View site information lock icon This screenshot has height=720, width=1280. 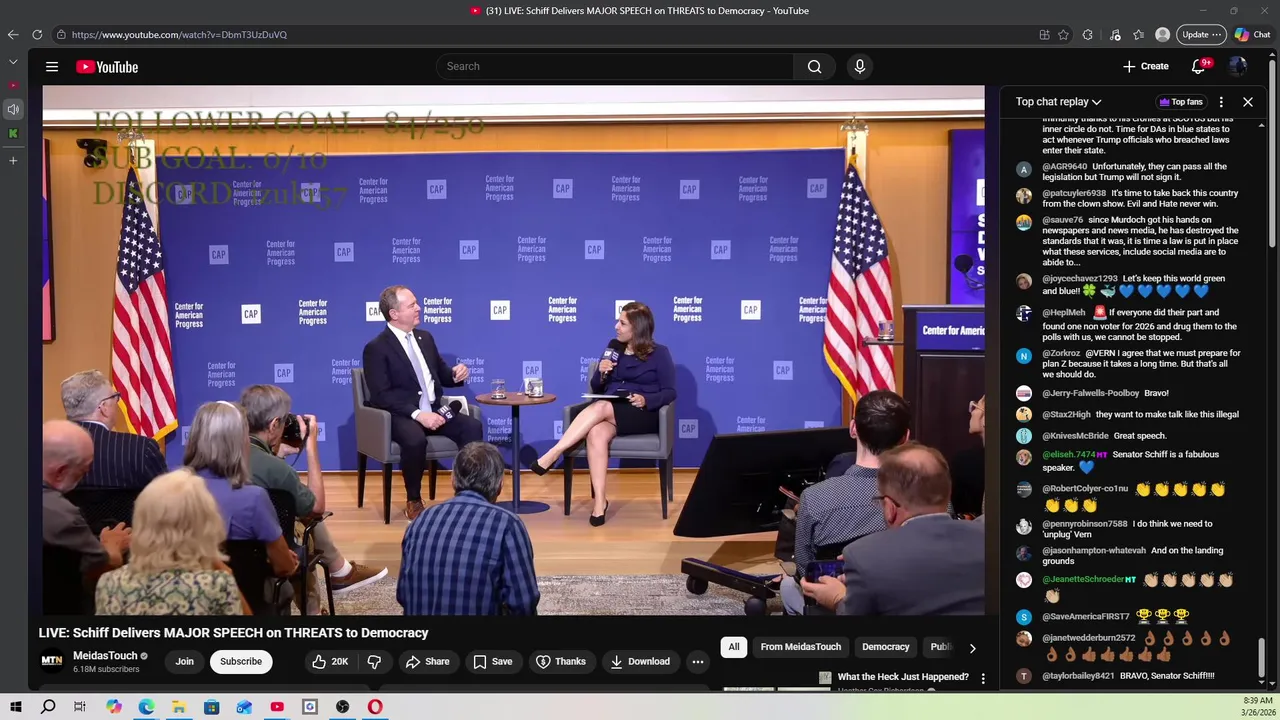click(x=61, y=34)
